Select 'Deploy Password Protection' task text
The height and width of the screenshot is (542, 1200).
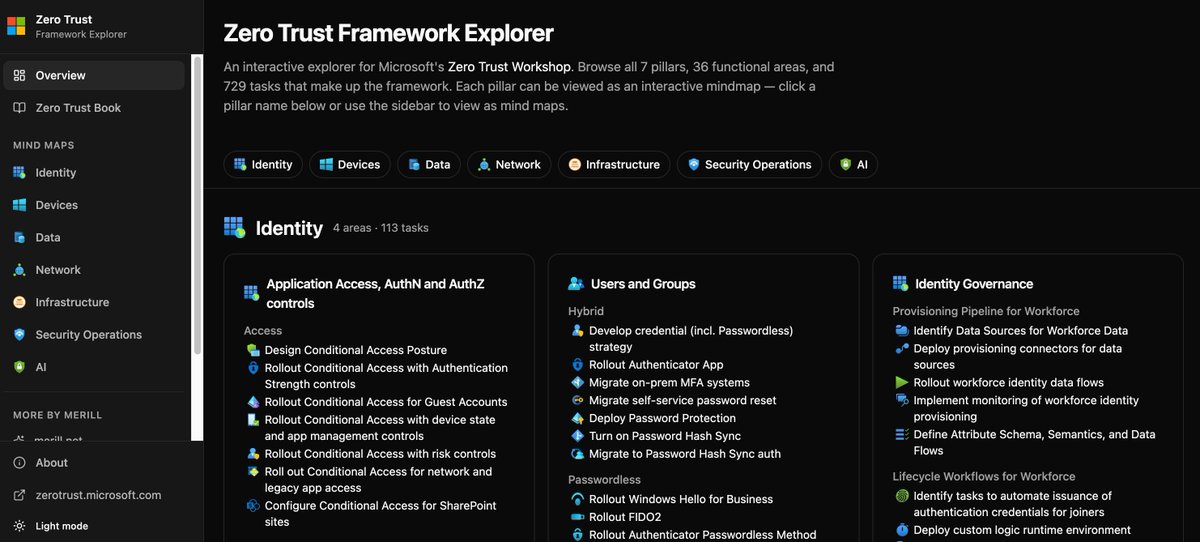click(x=662, y=418)
